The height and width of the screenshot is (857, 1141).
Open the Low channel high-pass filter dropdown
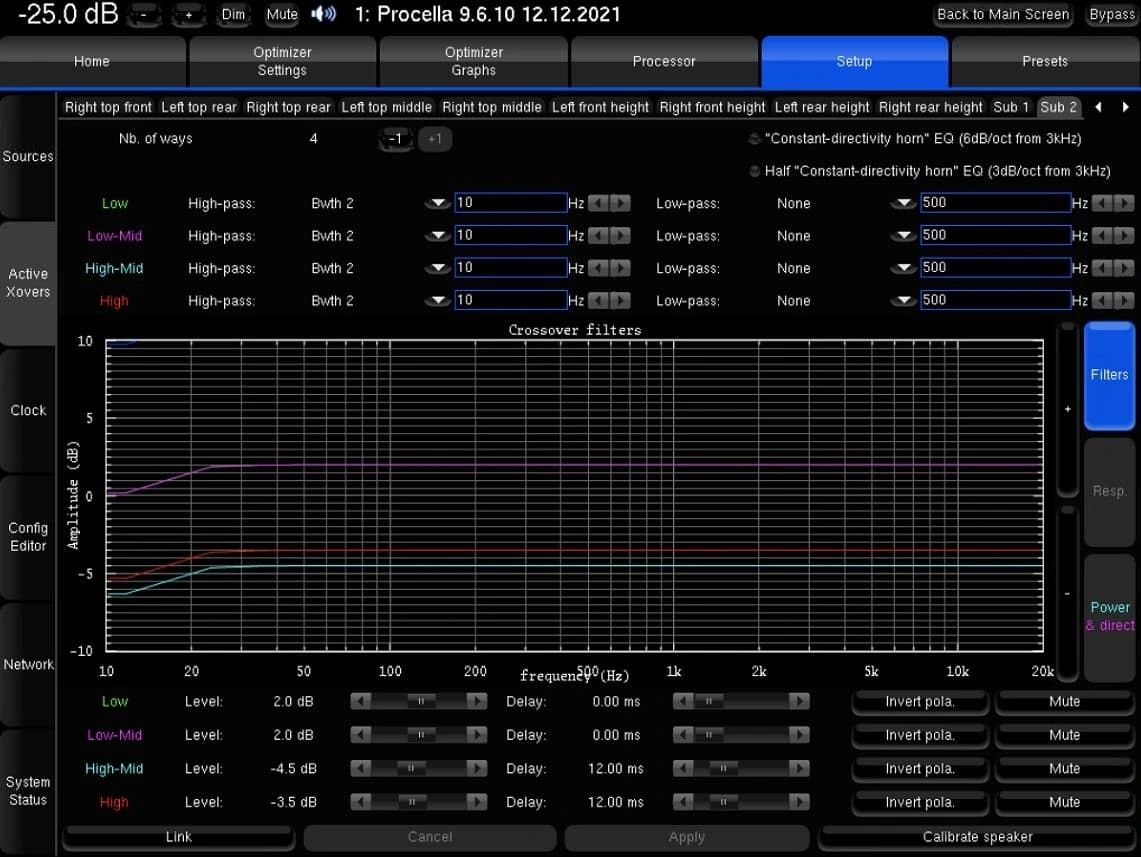(x=435, y=203)
